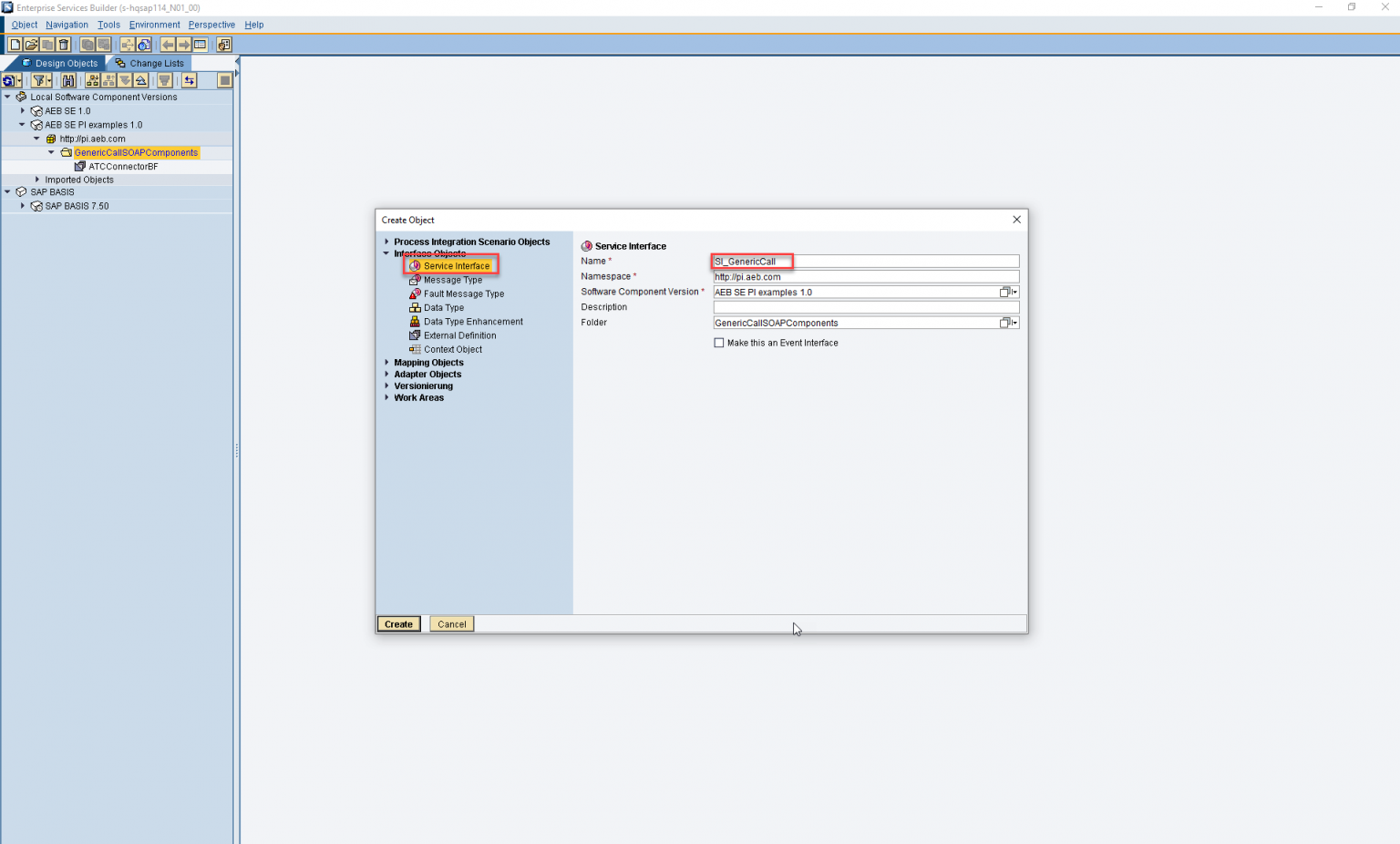Select the Message Type object icon
Screen dimensions: 1400x844
pyautogui.click(x=416, y=280)
